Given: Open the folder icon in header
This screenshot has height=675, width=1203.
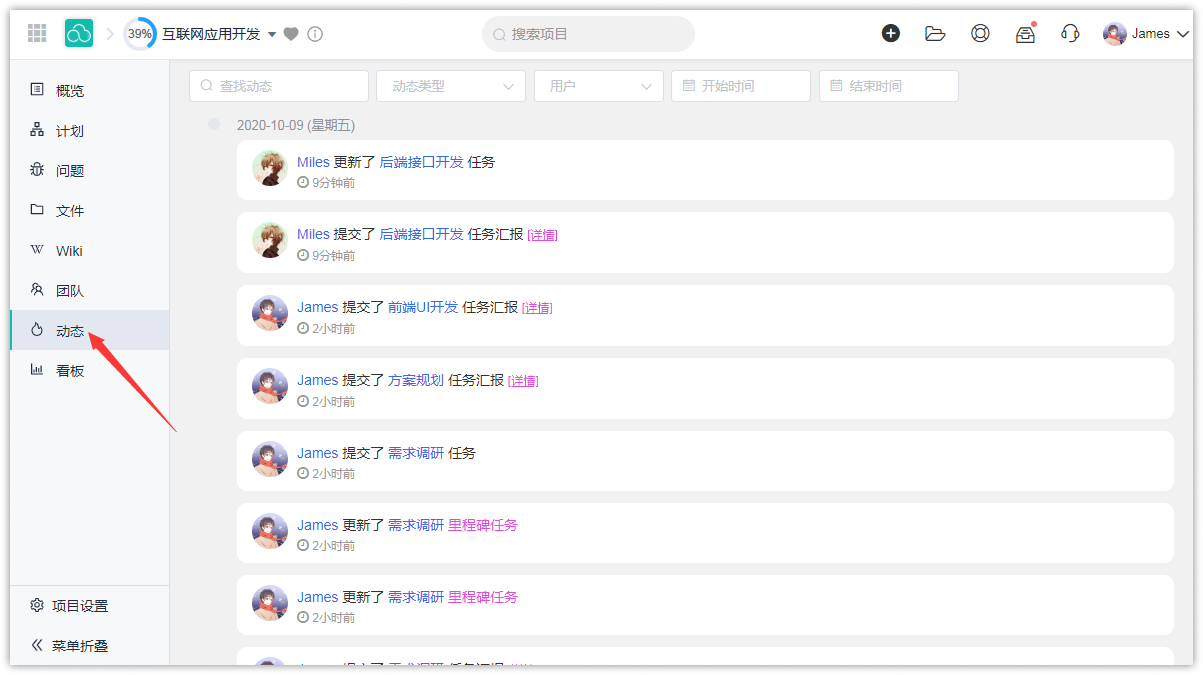Looking at the screenshot, I should [935, 33].
